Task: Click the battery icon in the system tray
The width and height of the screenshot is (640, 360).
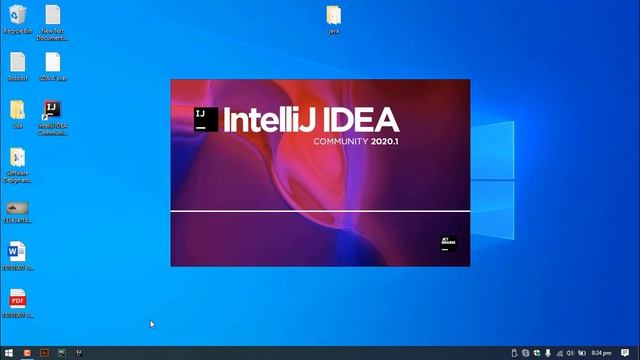Action: coord(582,353)
